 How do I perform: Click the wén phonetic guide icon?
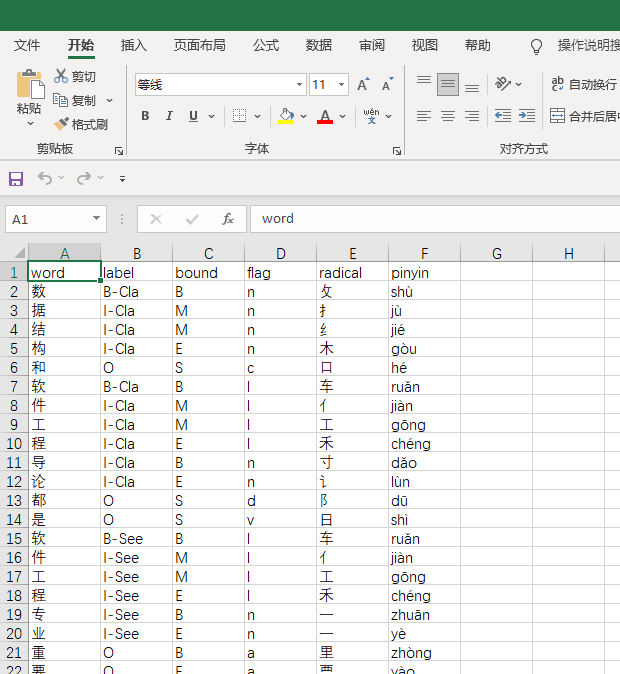[371, 116]
